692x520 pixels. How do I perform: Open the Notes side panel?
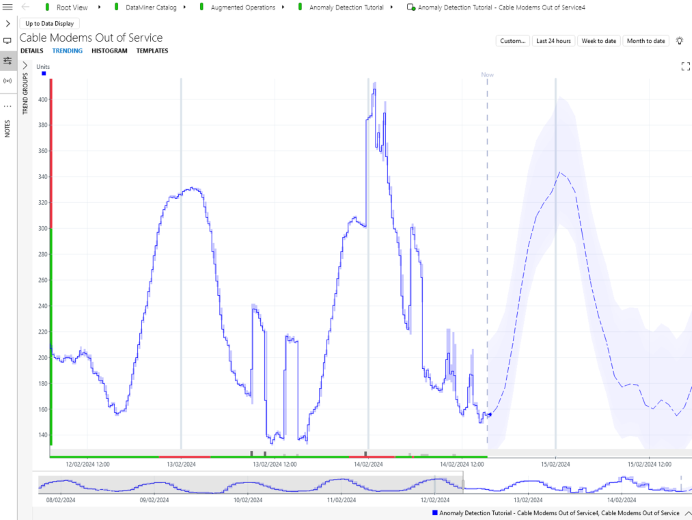[x=8, y=128]
